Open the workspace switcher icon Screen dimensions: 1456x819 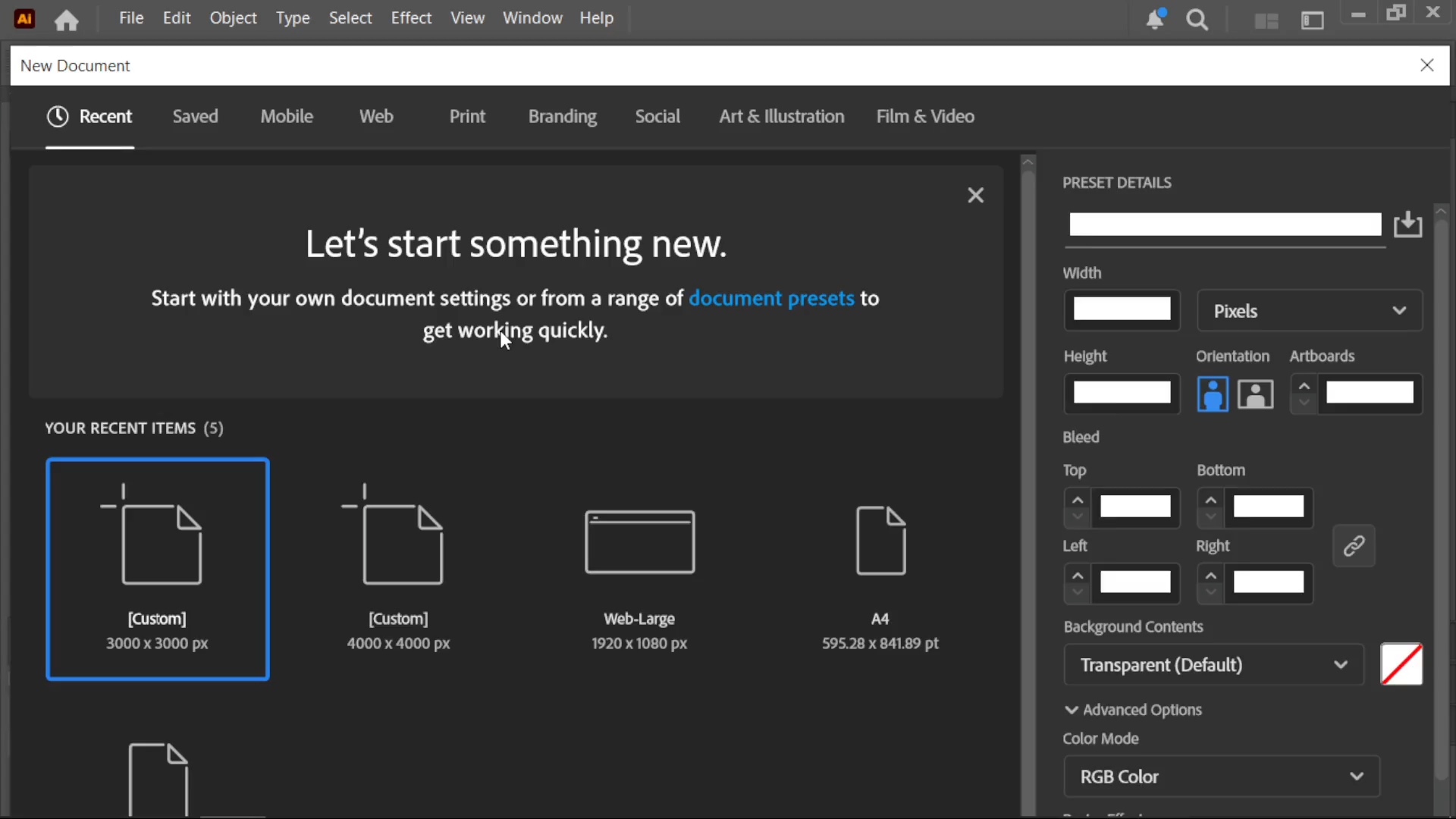point(1313,20)
